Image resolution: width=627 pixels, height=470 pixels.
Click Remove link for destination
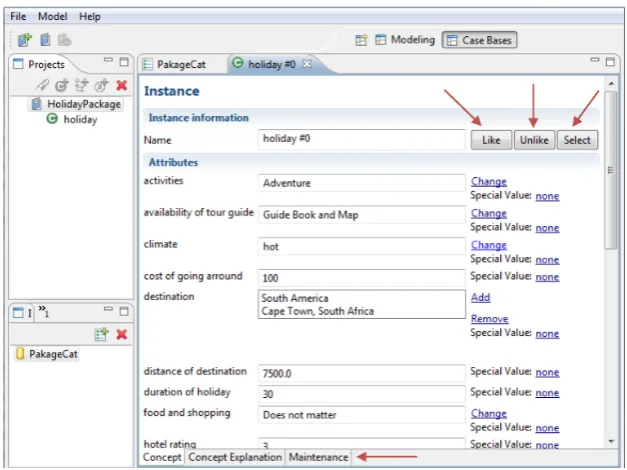(x=489, y=319)
